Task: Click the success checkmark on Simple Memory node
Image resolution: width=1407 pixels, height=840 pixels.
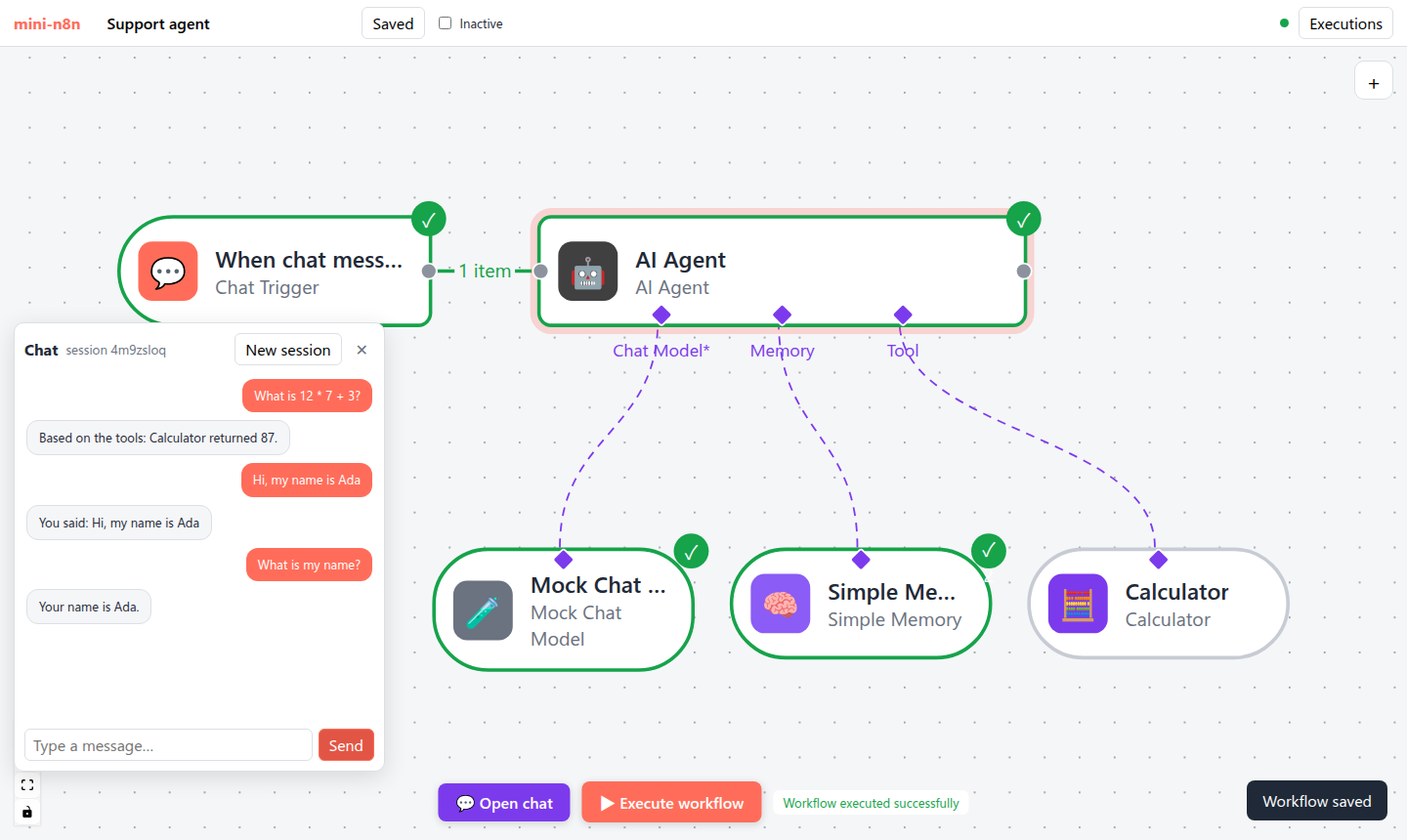Action: (x=989, y=550)
